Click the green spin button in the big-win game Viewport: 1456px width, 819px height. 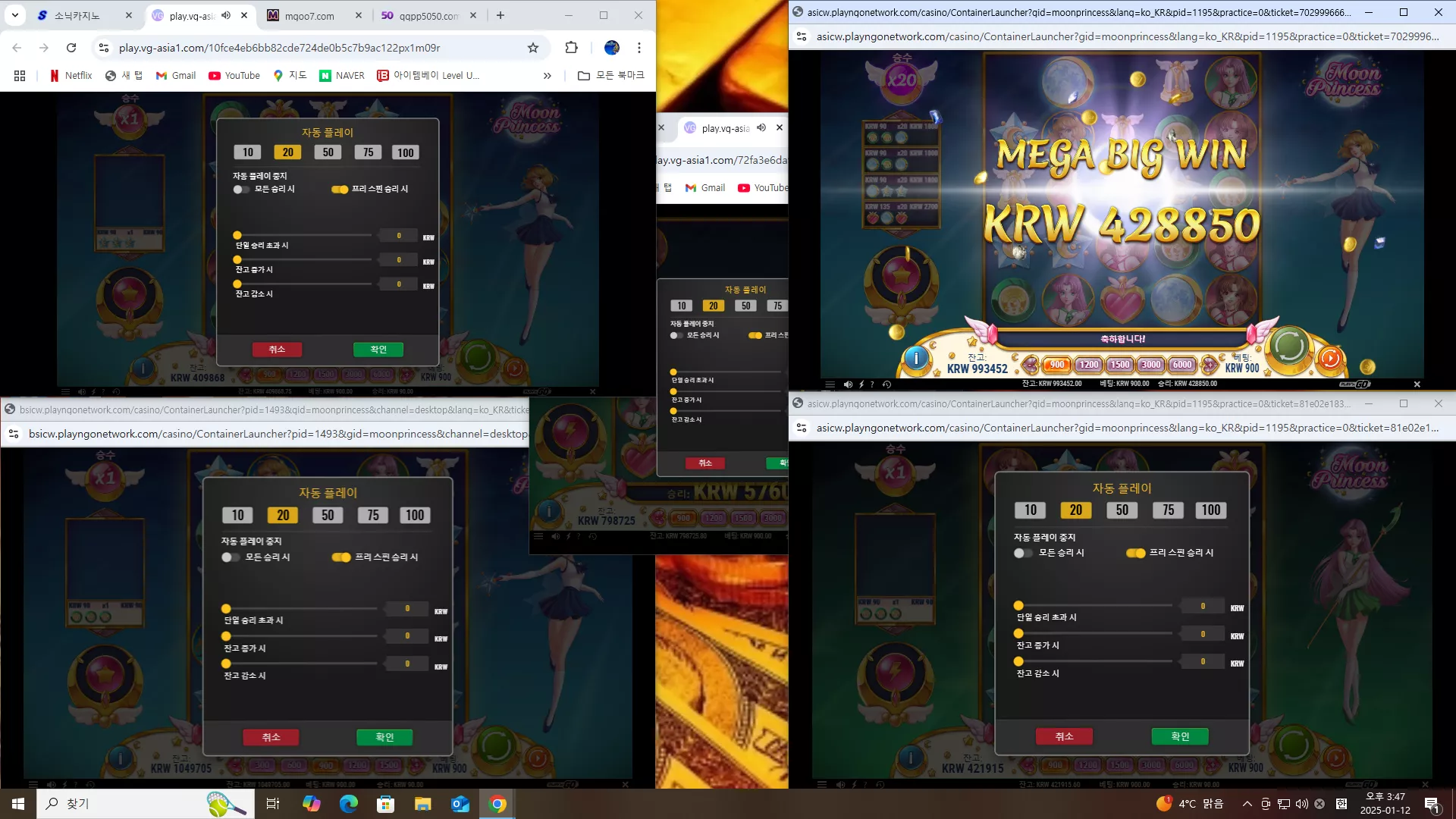[x=1289, y=347]
